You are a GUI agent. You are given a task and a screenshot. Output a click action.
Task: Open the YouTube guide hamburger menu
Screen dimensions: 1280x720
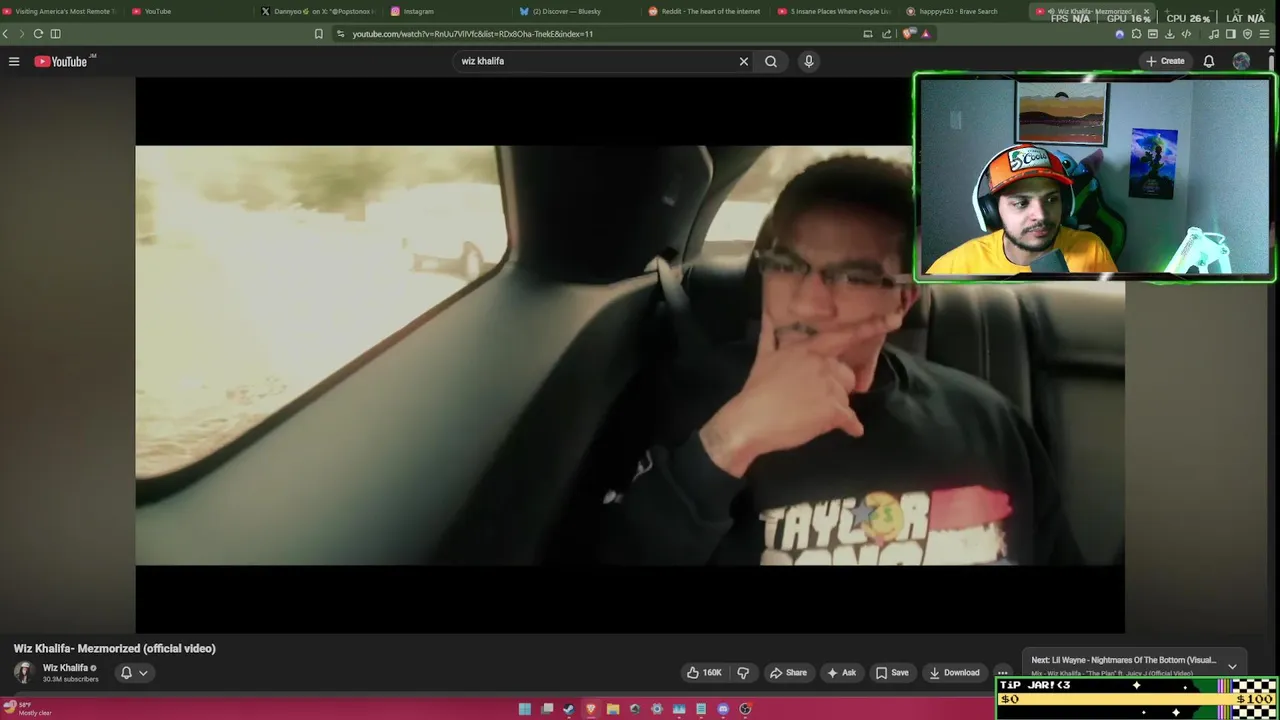[14, 61]
